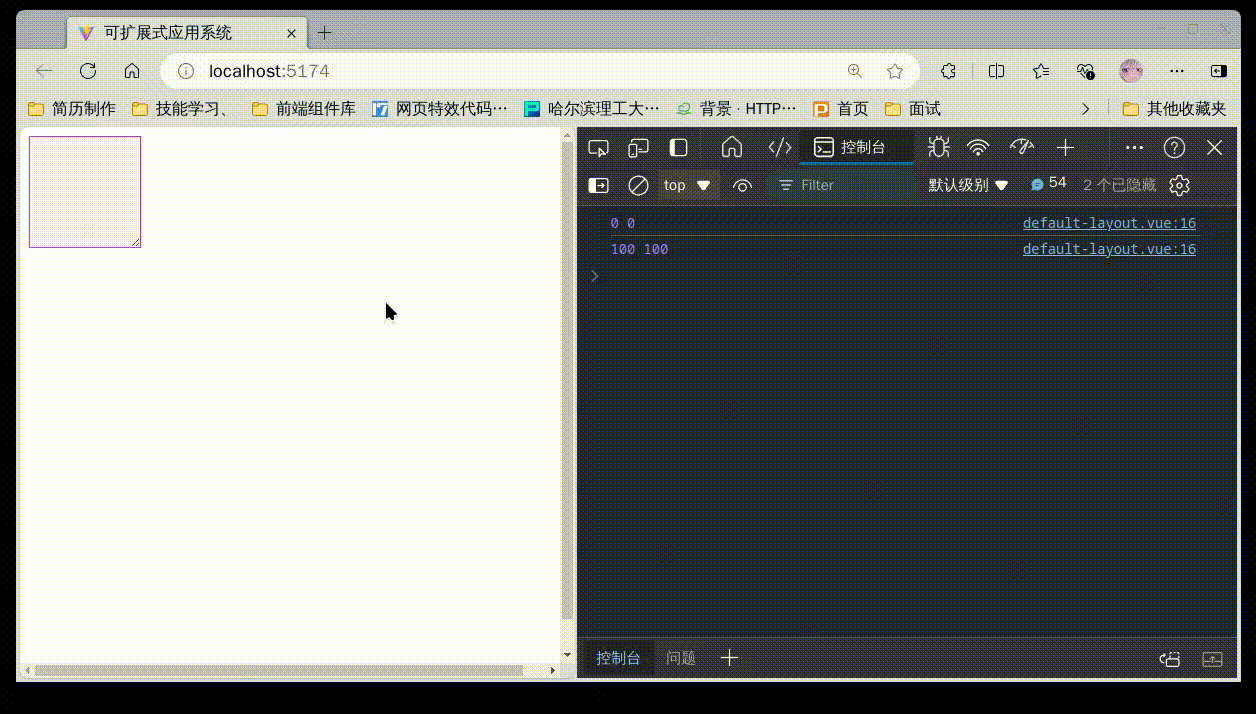1256x714 pixels.
Task: Clear the console
Action: [638, 185]
